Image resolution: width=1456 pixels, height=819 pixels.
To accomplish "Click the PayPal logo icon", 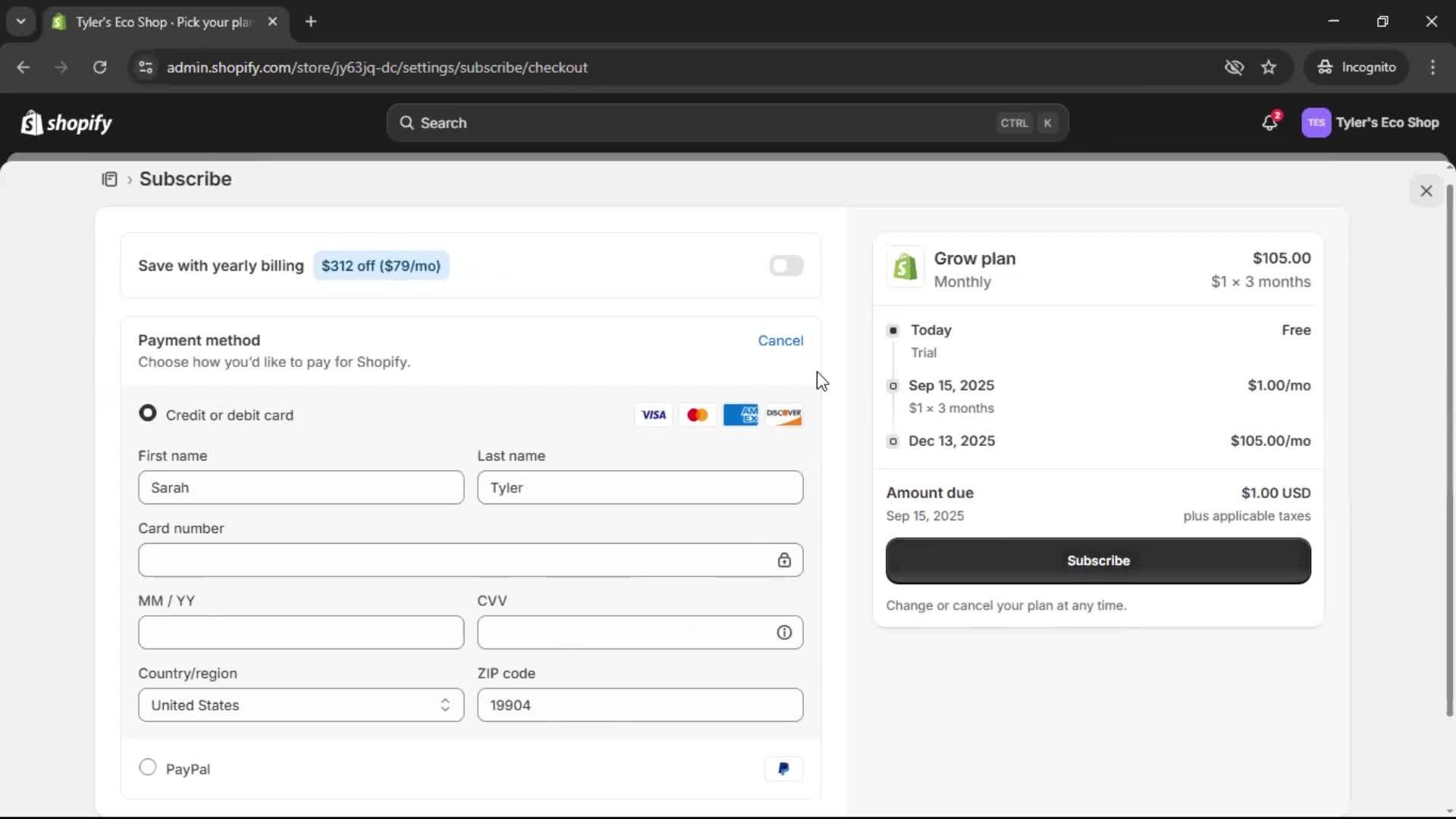I will point(783,769).
